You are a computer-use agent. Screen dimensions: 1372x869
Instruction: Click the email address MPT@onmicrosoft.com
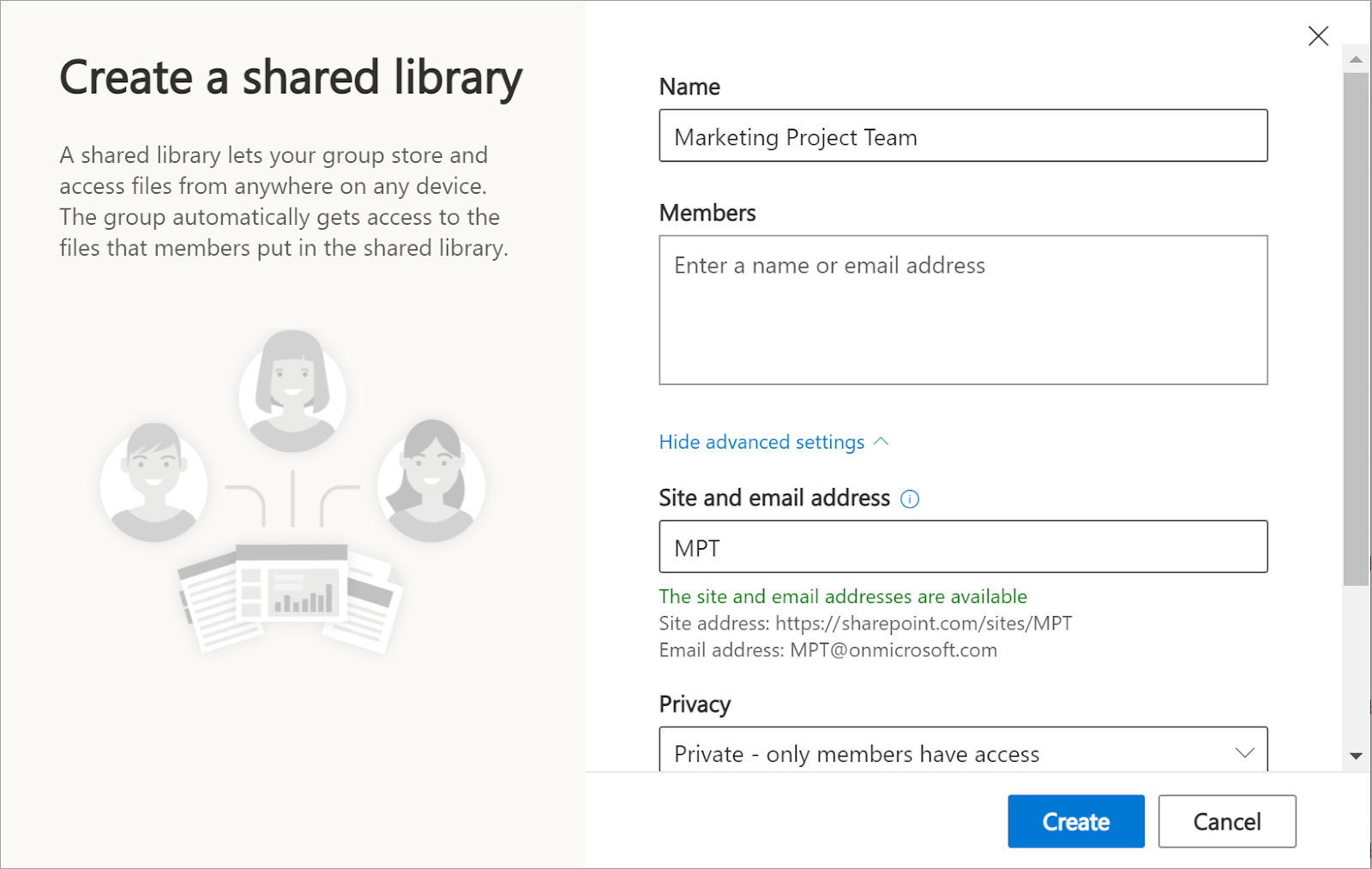point(893,650)
